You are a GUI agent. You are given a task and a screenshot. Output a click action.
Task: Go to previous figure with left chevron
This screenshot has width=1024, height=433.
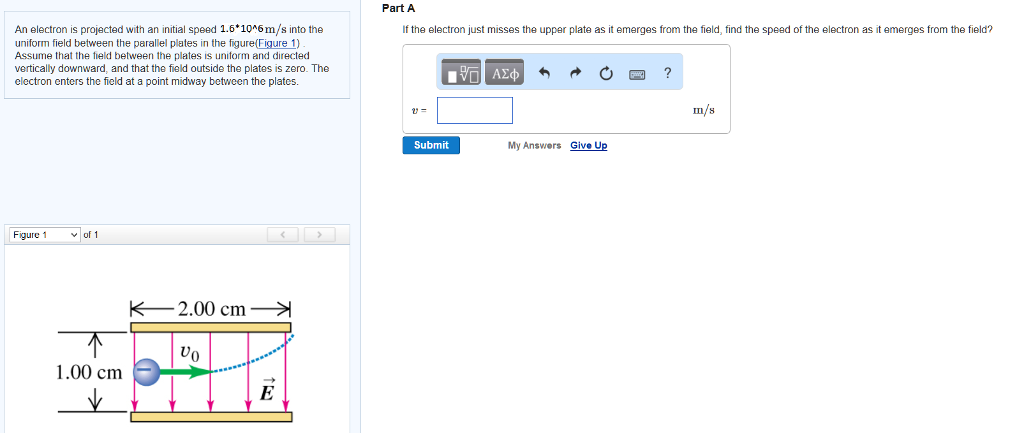pos(283,235)
